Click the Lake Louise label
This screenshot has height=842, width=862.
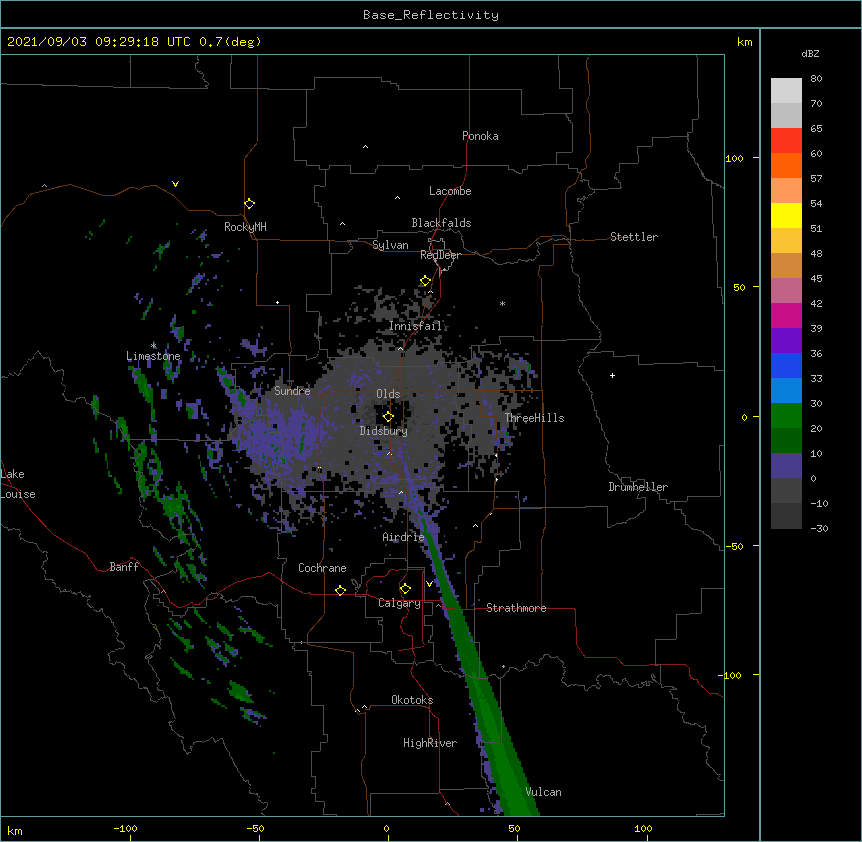(18, 484)
